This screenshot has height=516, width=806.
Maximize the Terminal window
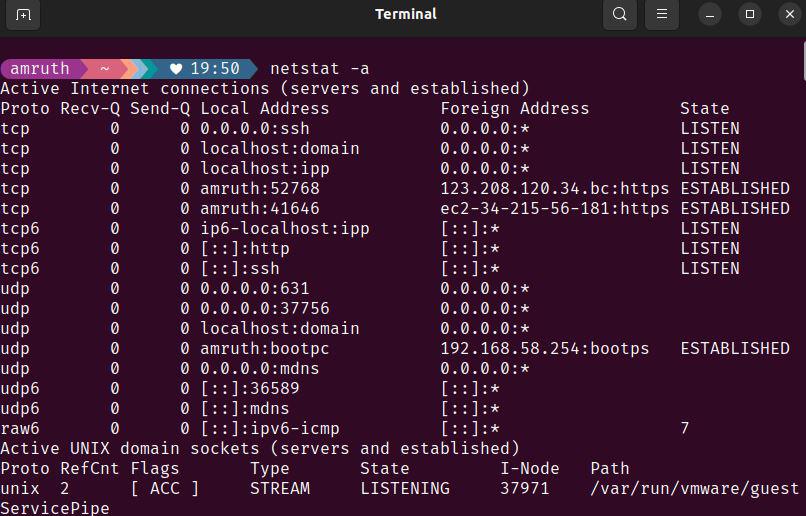(x=750, y=15)
